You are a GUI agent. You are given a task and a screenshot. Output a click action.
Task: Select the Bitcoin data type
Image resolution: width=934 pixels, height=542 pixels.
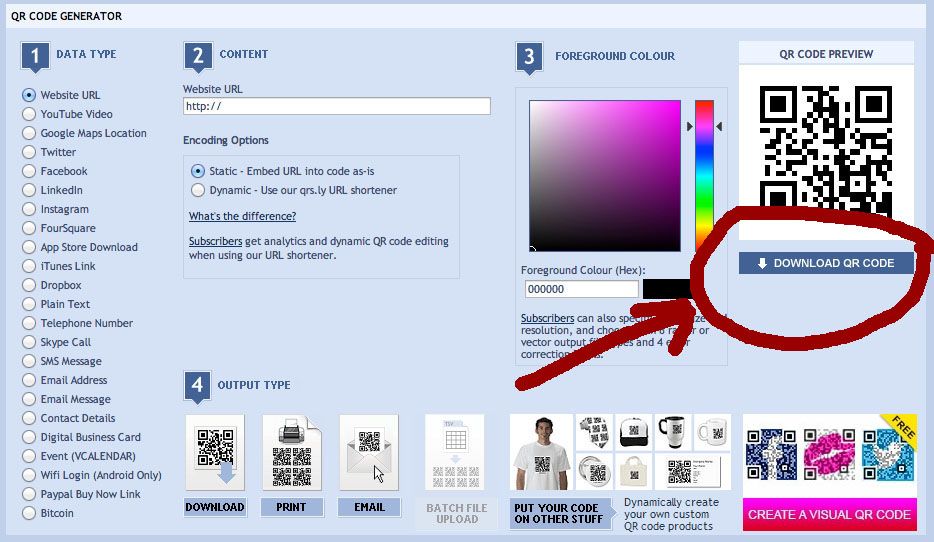pos(29,513)
